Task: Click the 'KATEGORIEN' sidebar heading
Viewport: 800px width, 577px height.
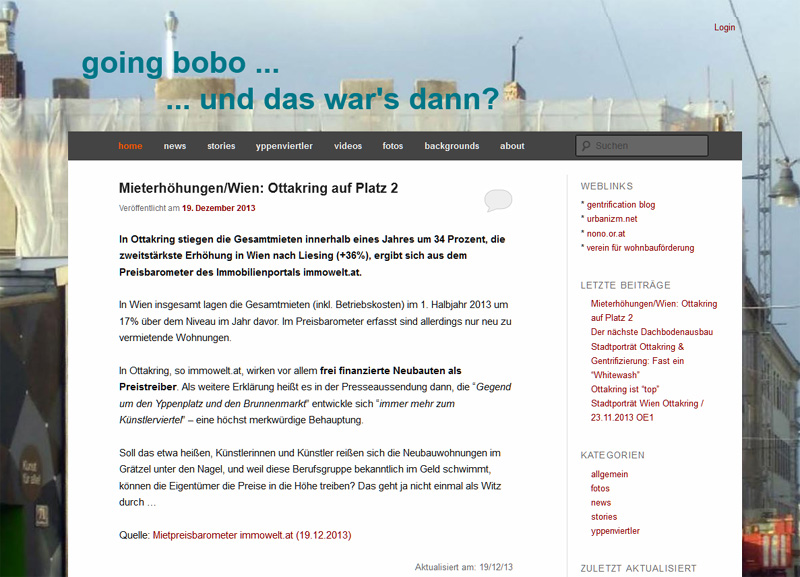Action: coord(613,455)
